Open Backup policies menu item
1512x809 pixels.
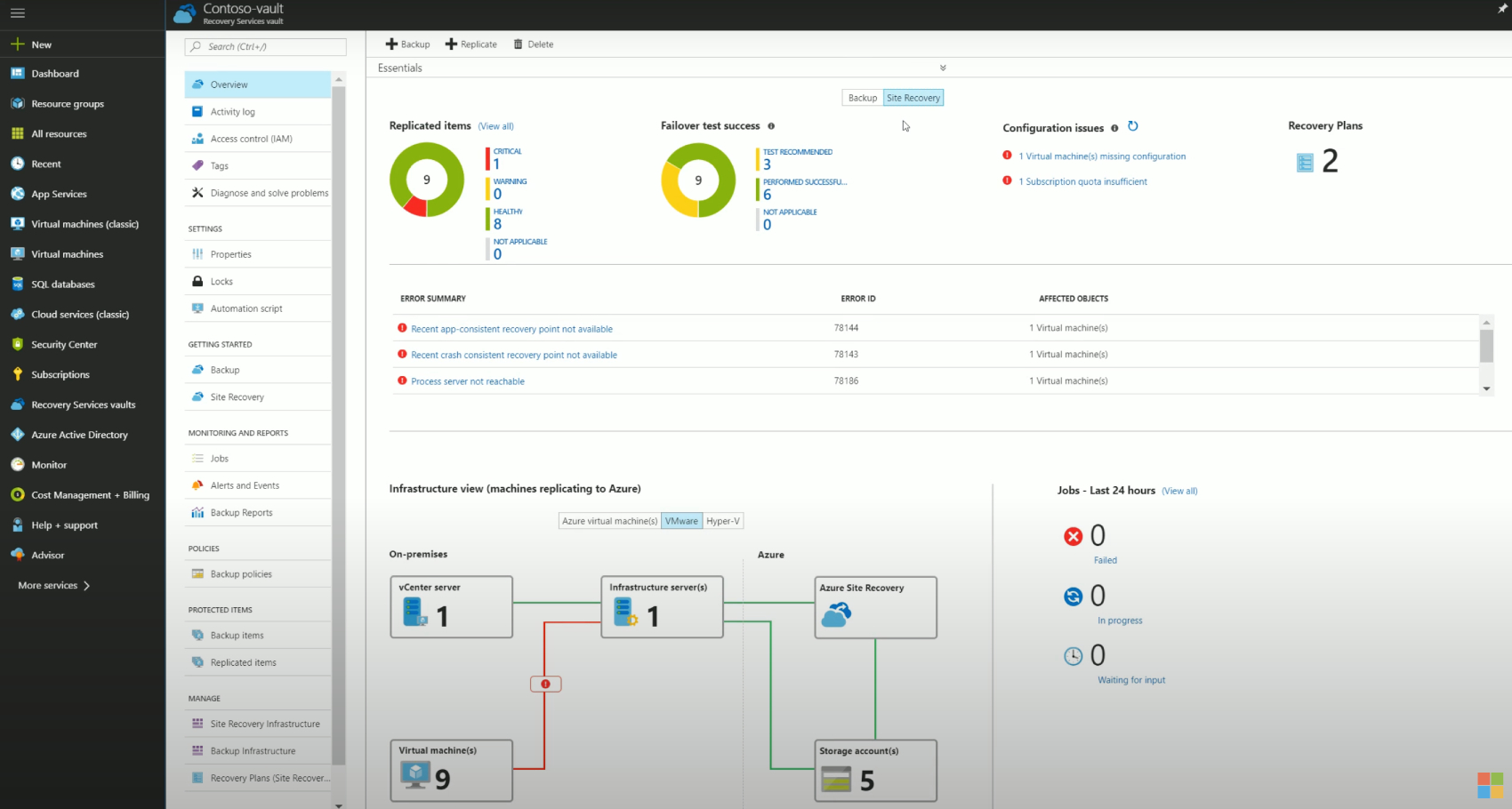coord(258,574)
